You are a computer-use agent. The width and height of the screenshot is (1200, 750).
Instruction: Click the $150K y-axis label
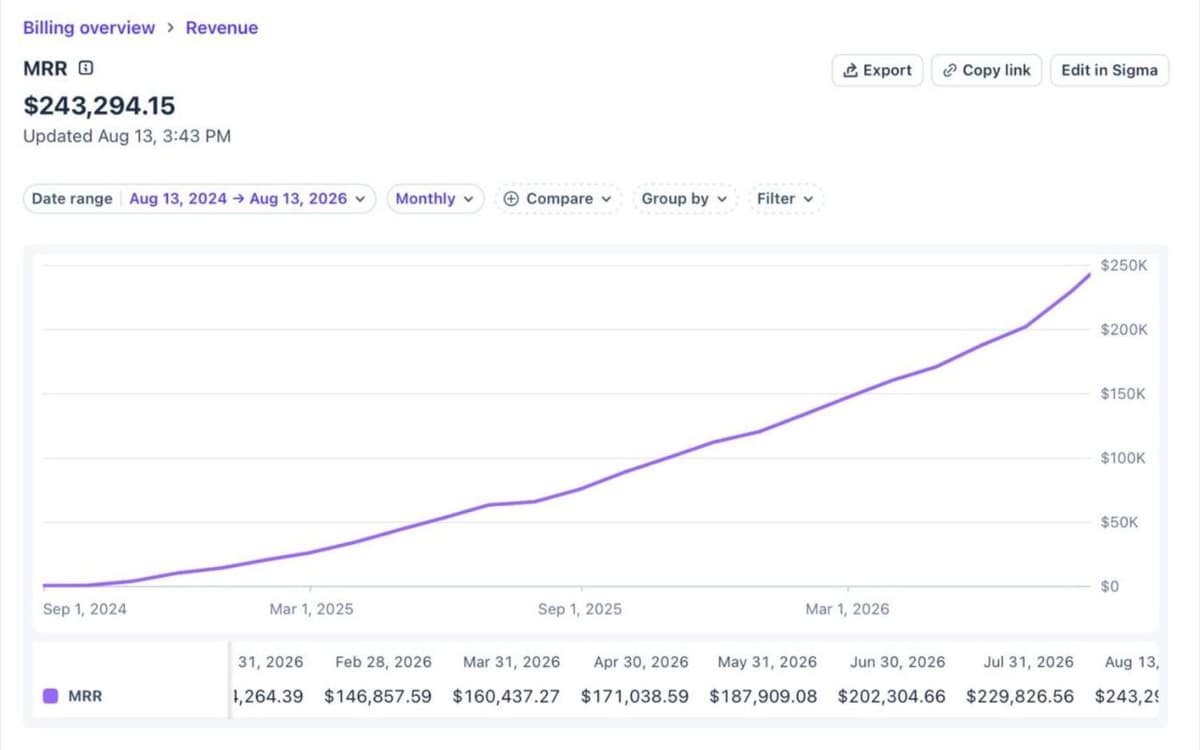pos(1123,394)
